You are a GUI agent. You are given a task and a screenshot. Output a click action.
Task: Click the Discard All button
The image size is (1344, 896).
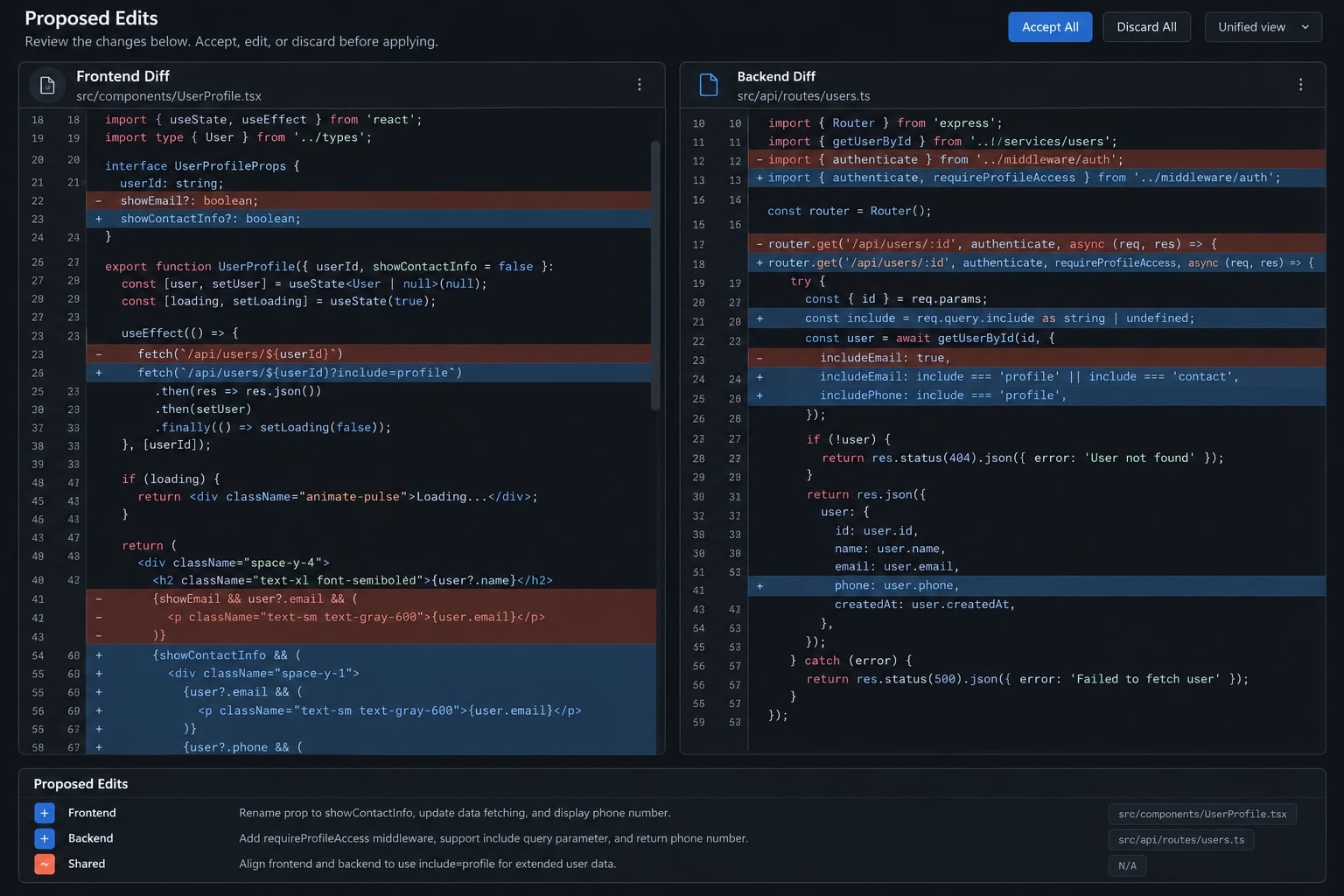point(1146,27)
